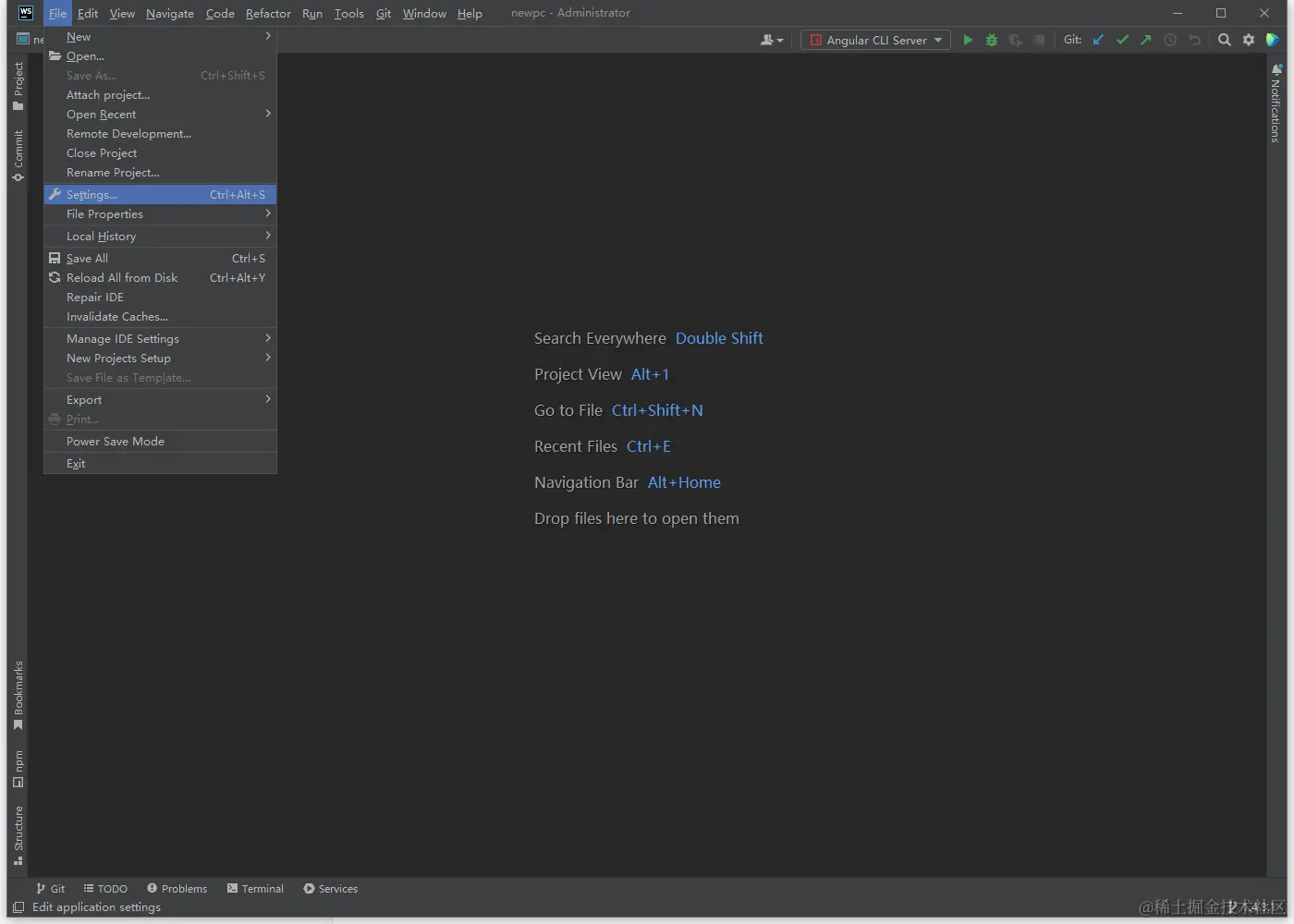
Task: Open the Angular CLI Server run configuration dropdown
Action: [x=875, y=40]
